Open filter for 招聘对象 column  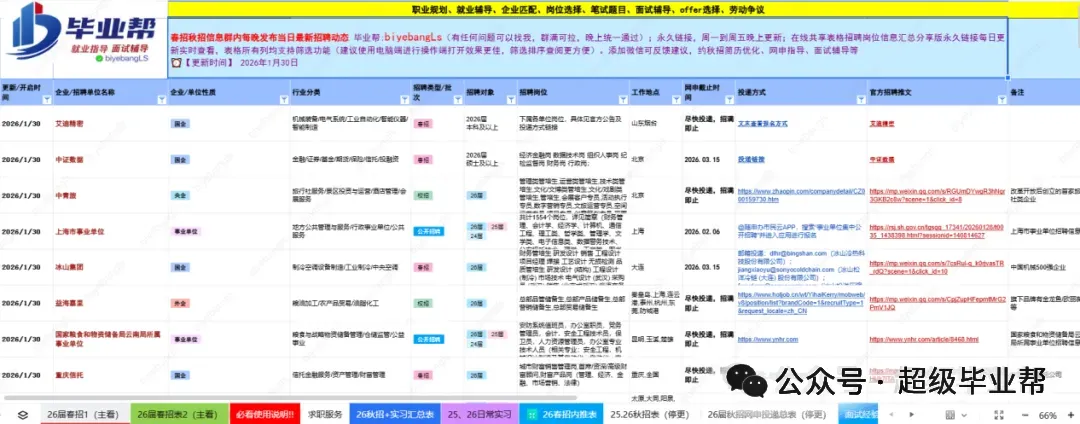510,100
